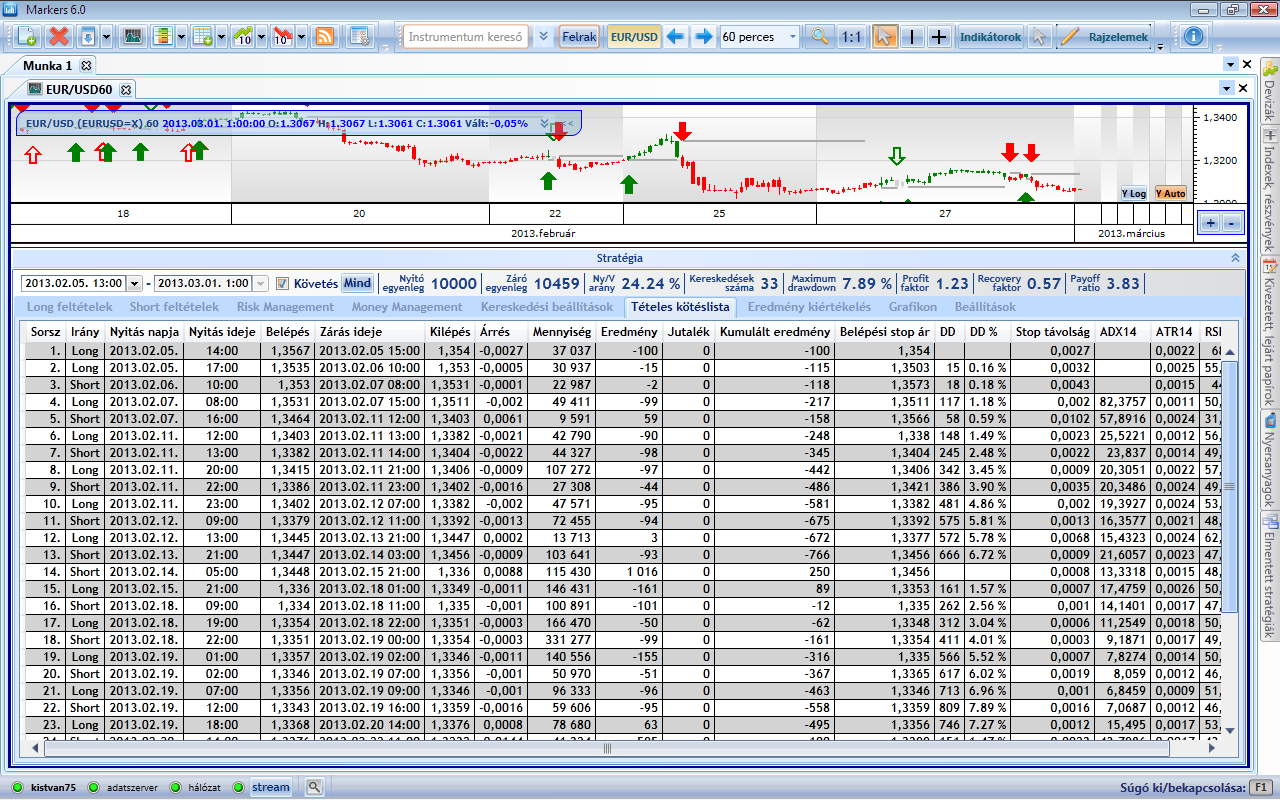Select the arrow pointer tool
Image resolution: width=1280 pixels, height=800 pixels.
pyautogui.click(x=884, y=37)
